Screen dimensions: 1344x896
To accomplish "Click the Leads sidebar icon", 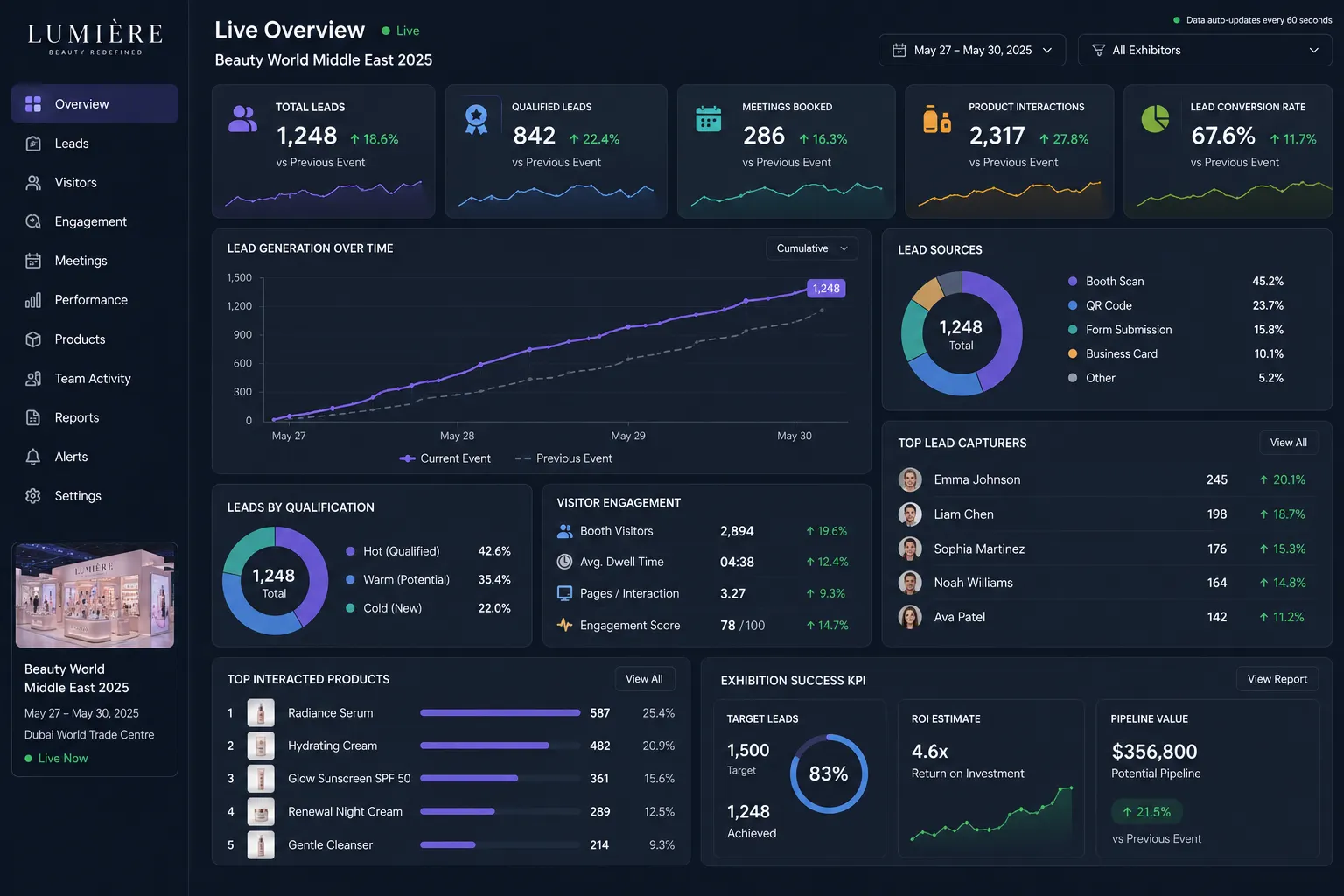I will tap(33, 143).
